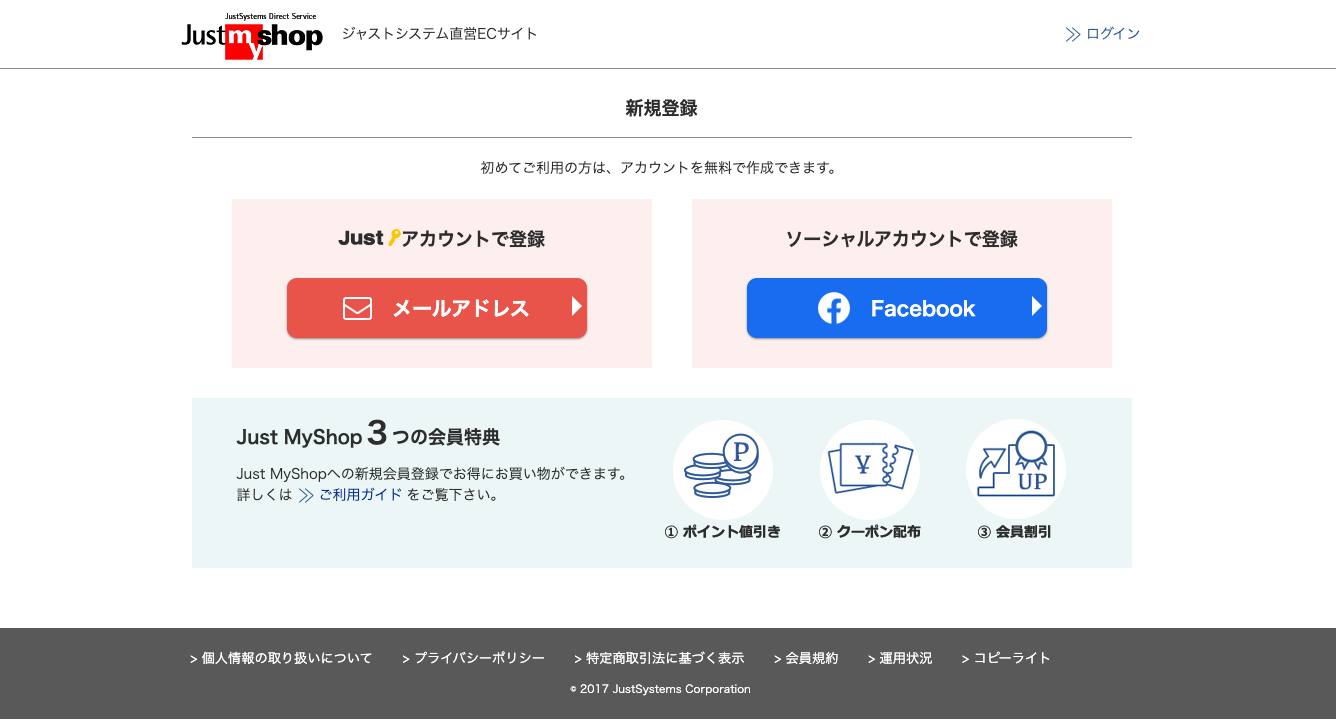Click the 2017 JustSystems Corporation copyright text

(x=660, y=689)
